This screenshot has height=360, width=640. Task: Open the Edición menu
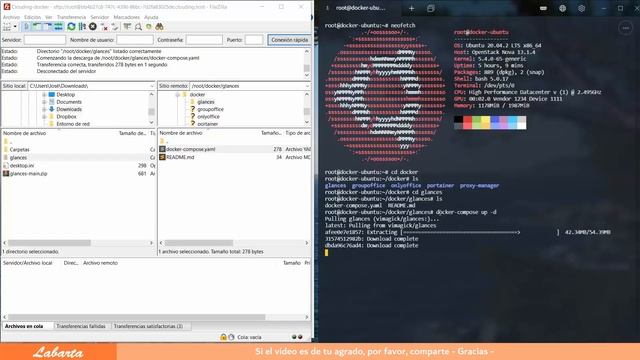[x=32, y=17]
